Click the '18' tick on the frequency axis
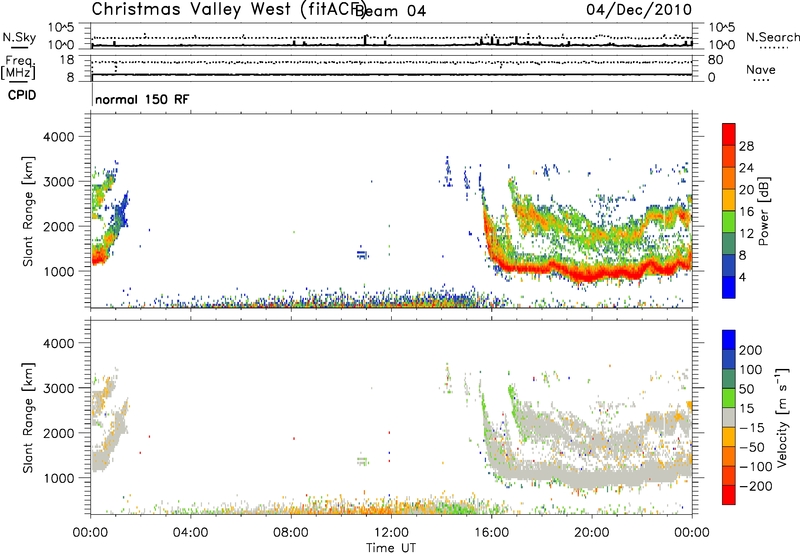Screen dimensions: 800x554 click(67, 60)
